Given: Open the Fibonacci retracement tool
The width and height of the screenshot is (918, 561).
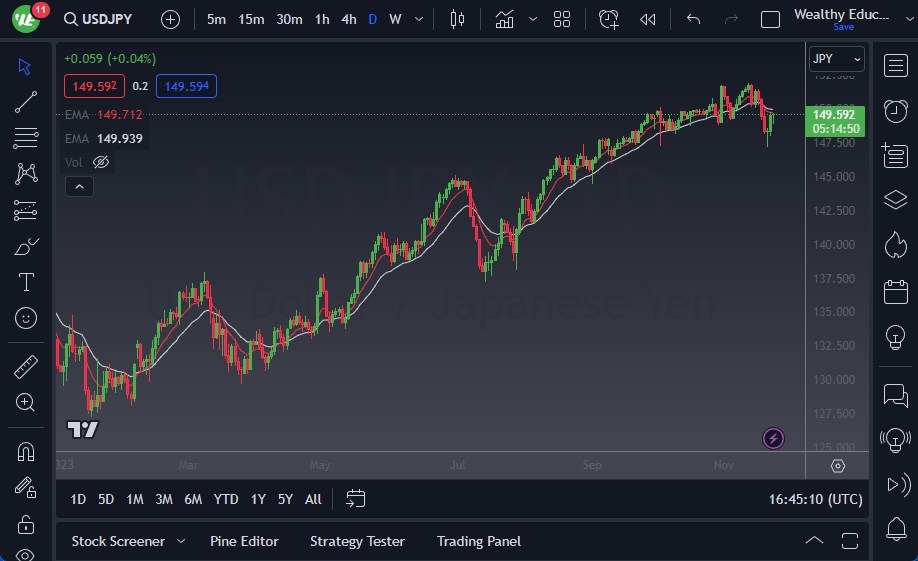Looking at the screenshot, I should [26, 137].
